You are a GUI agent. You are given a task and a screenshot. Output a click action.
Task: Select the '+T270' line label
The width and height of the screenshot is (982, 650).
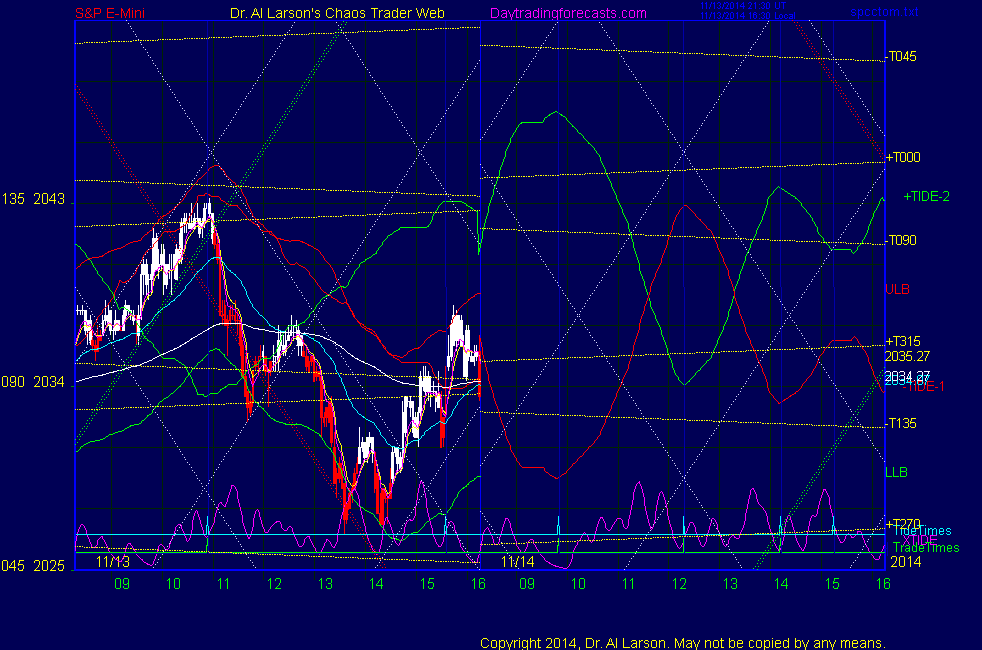point(902,523)
